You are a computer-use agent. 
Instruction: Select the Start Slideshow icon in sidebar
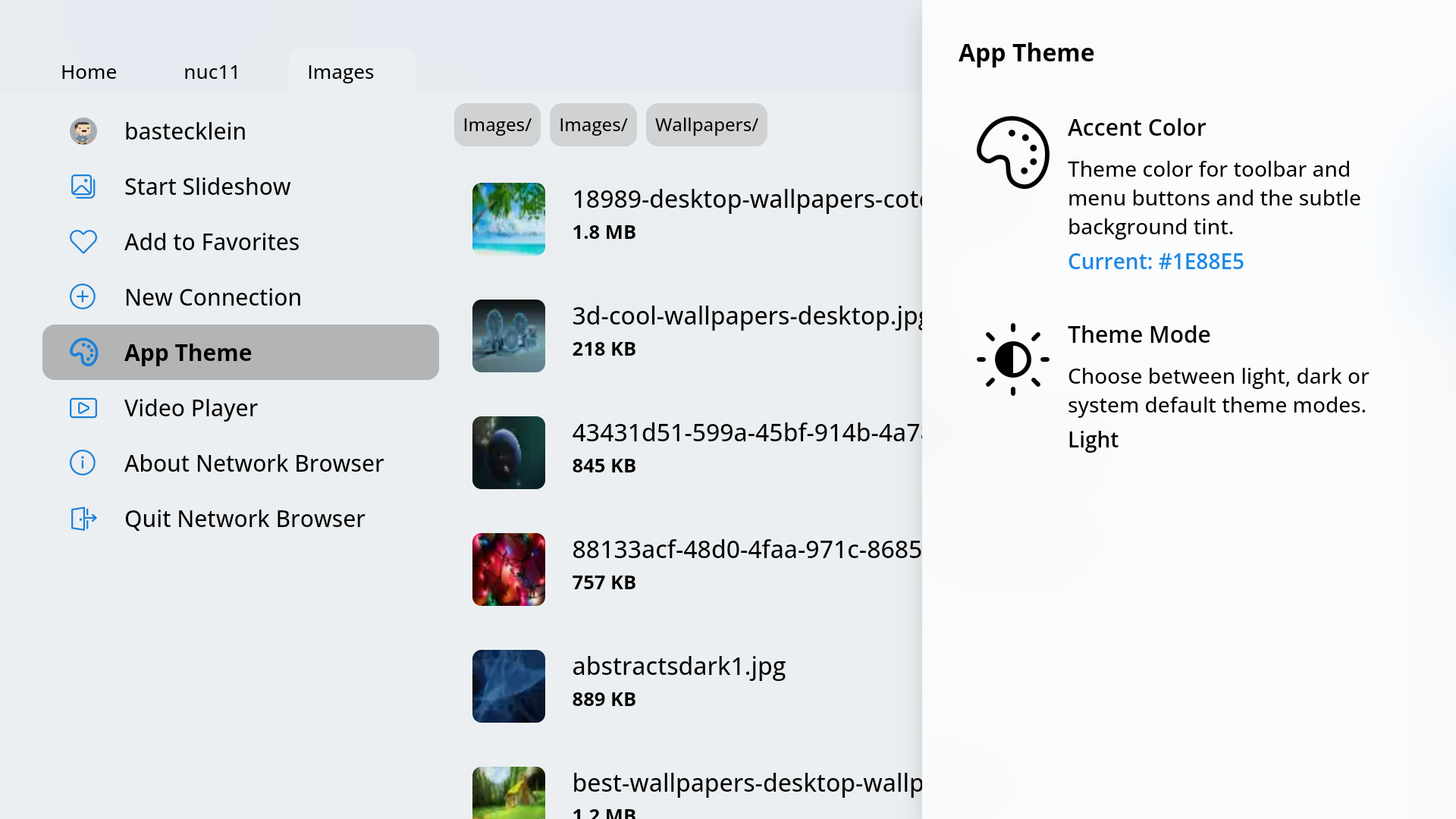(83, 186)
